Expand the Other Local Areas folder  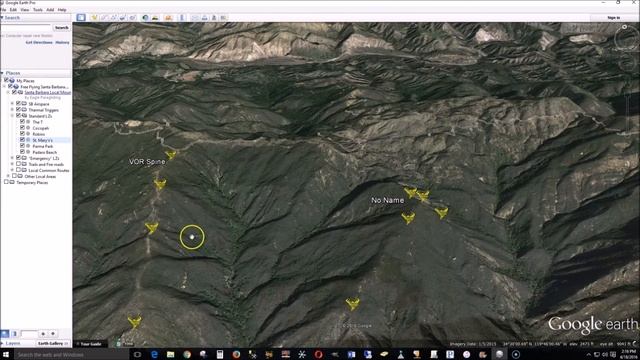(x=8, y=176)
